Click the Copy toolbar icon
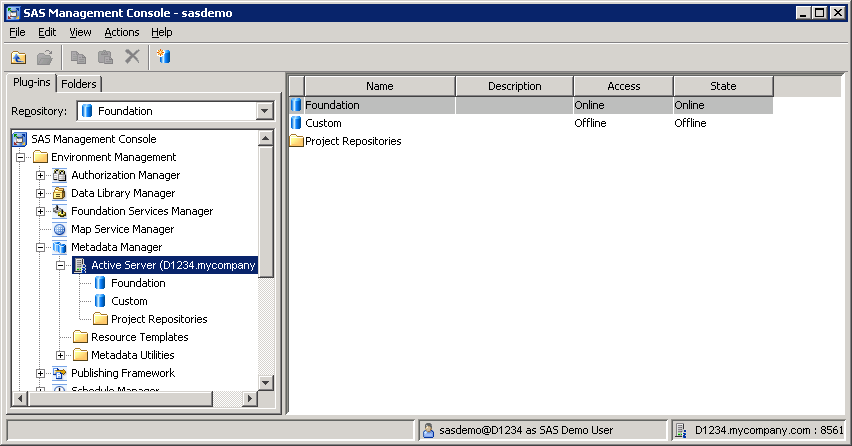The width and height of the screenshot is (852, 446). [x=78, y=57]
